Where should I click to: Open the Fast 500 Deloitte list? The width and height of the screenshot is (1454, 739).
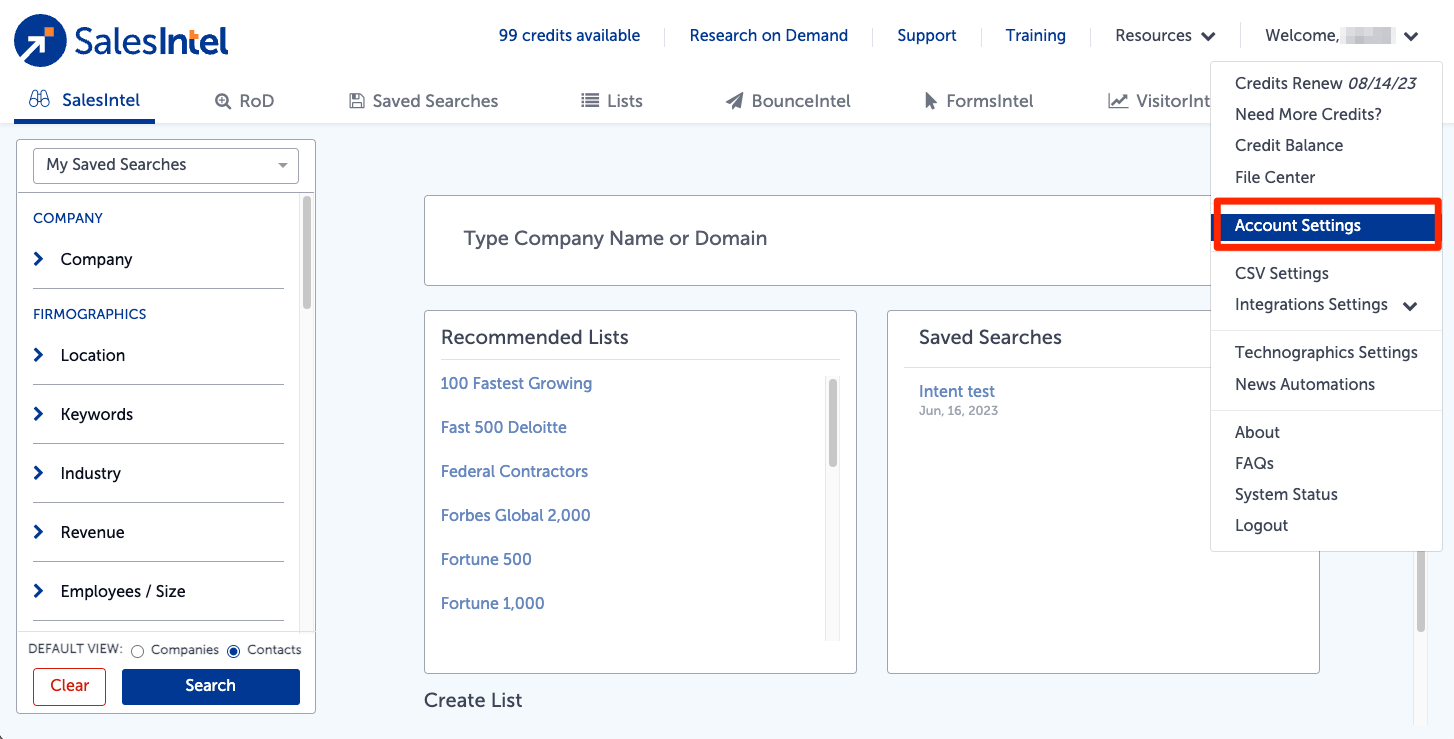(504, 427)
